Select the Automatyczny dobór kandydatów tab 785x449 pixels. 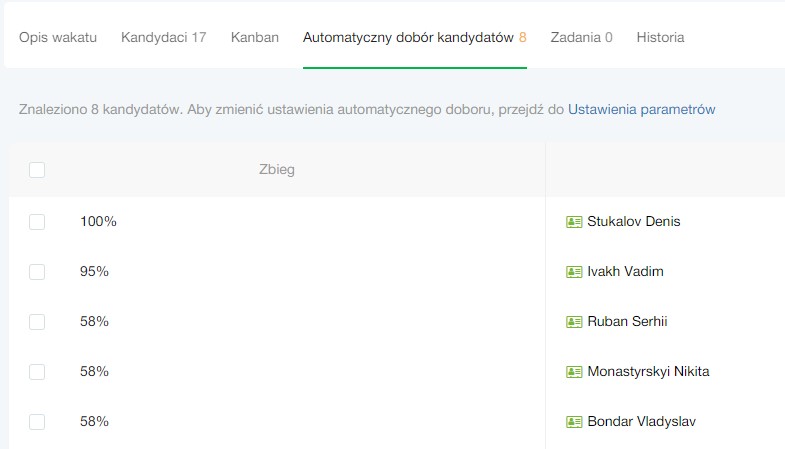(x=414, y=38)
